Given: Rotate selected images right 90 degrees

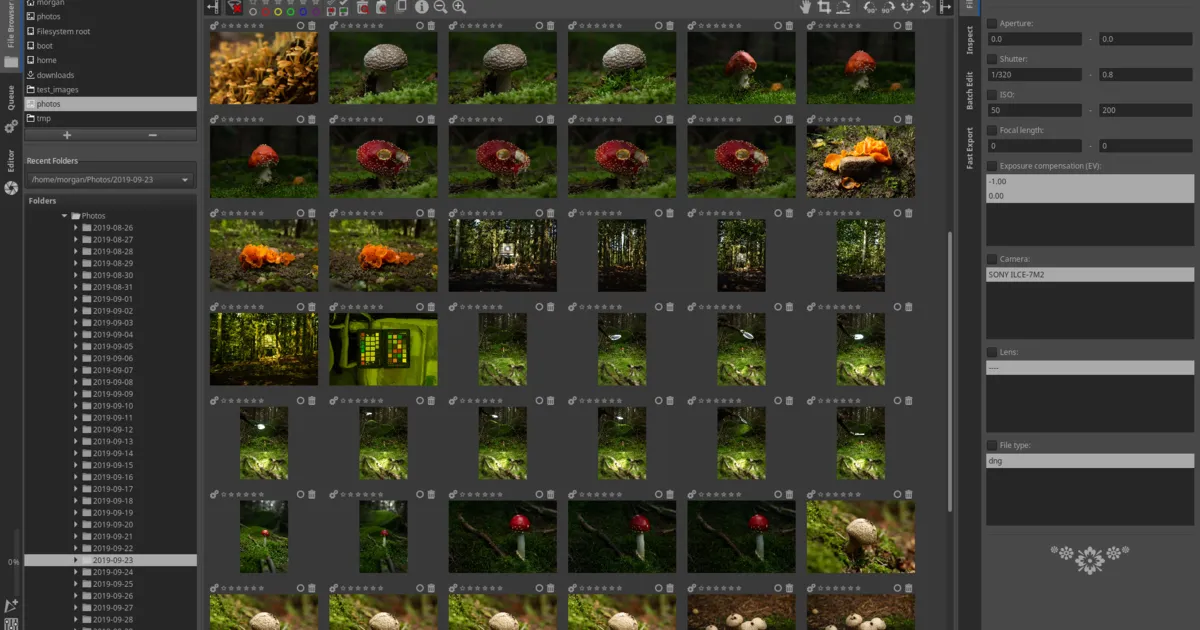Looking at the screenshot, I should (888, 7).
